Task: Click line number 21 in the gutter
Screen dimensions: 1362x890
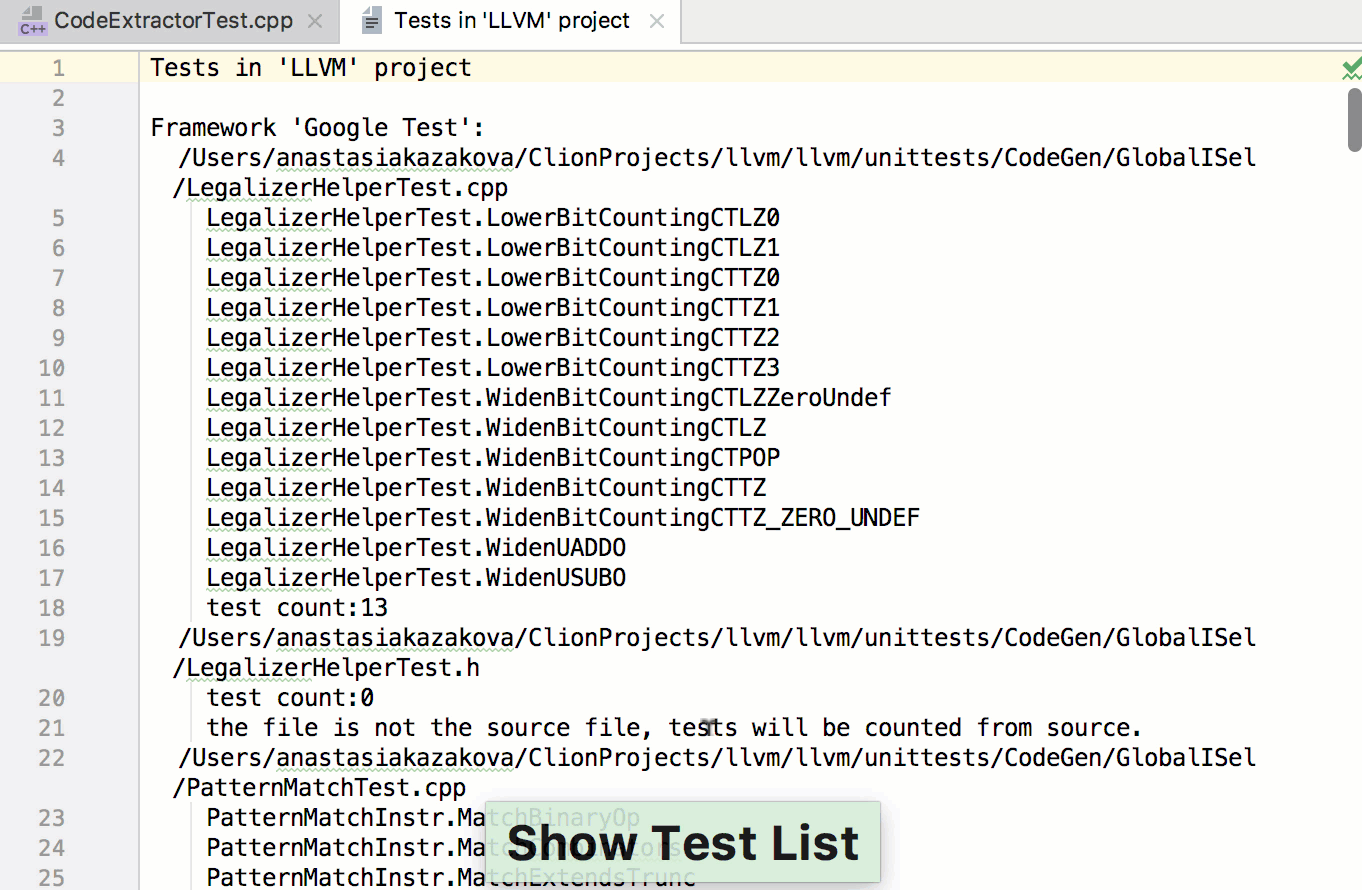Action: pos(52,728)
